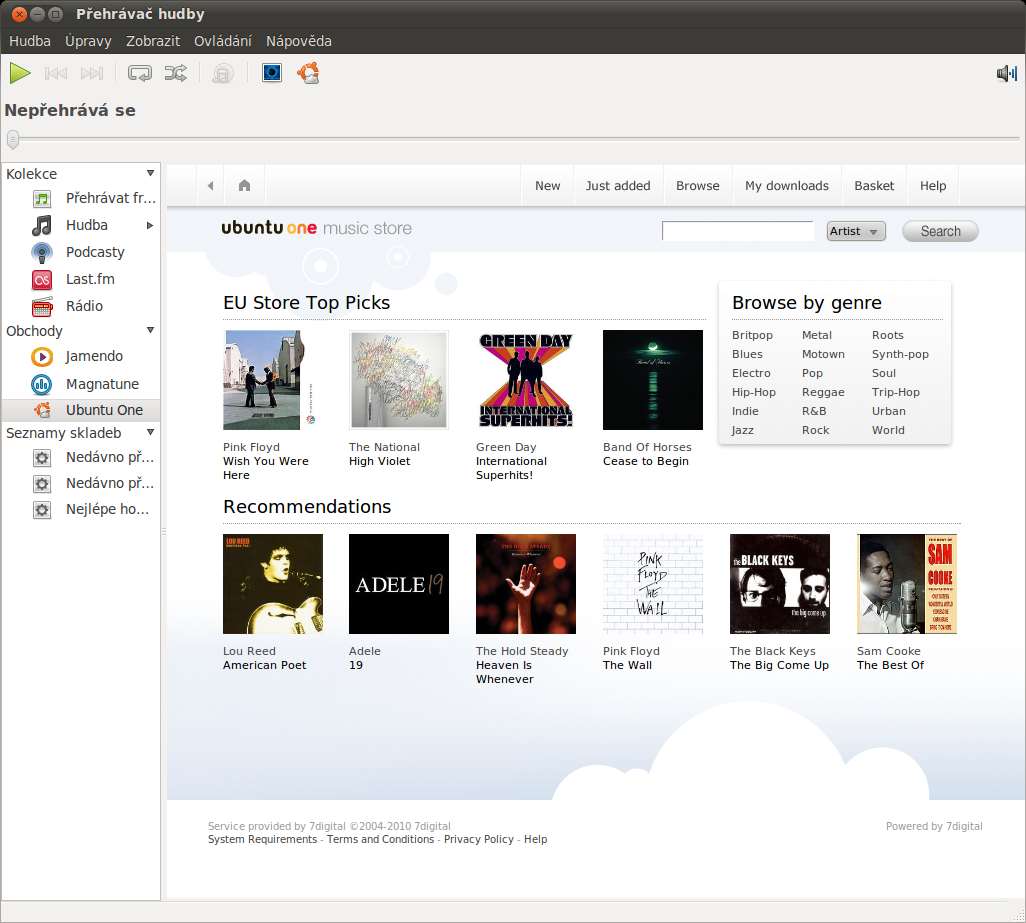Open the My downloads tab
This screenshot has height=923, width=1026.
787,186
